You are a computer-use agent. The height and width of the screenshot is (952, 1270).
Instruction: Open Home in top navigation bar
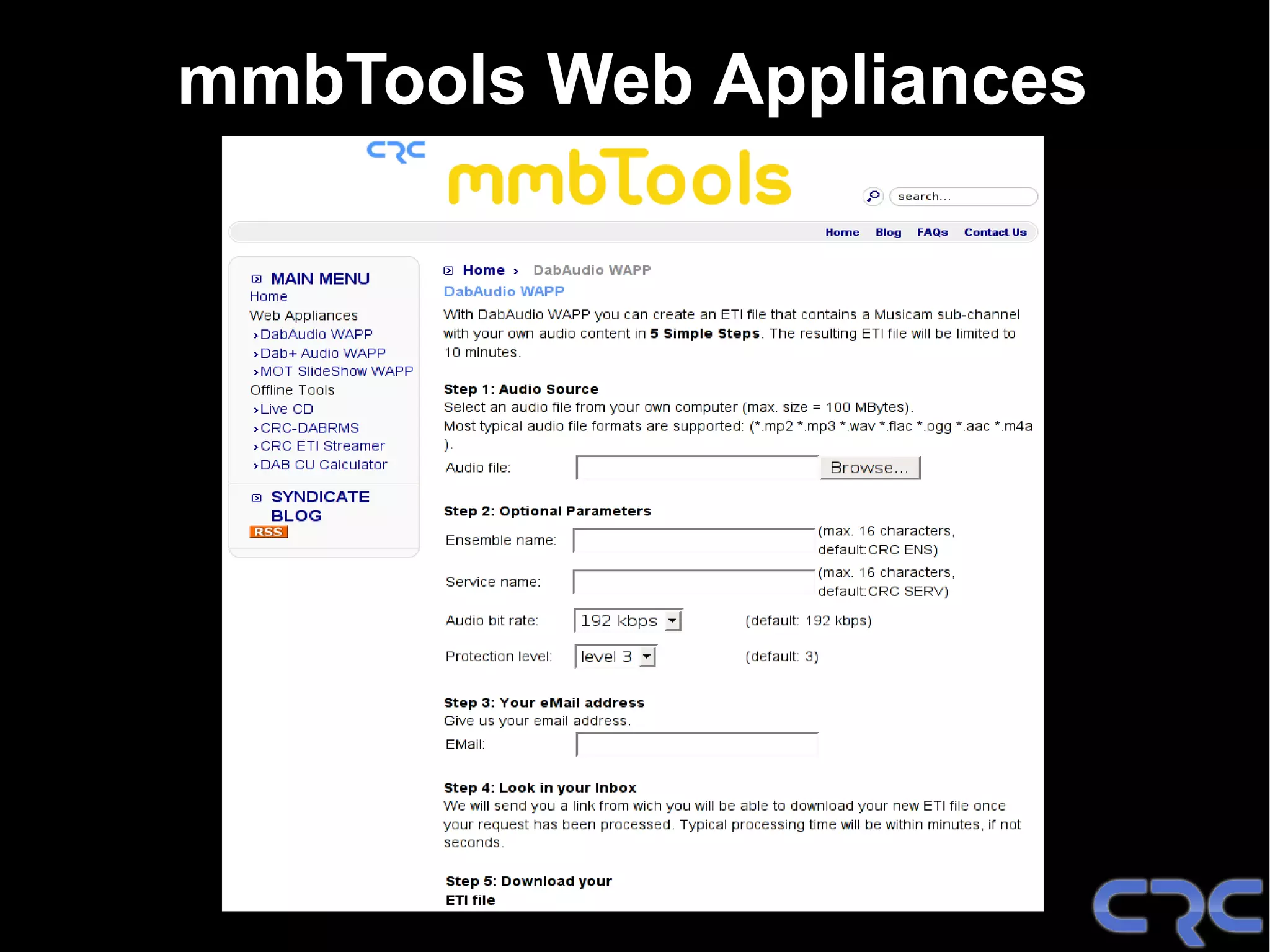[842, 233]
